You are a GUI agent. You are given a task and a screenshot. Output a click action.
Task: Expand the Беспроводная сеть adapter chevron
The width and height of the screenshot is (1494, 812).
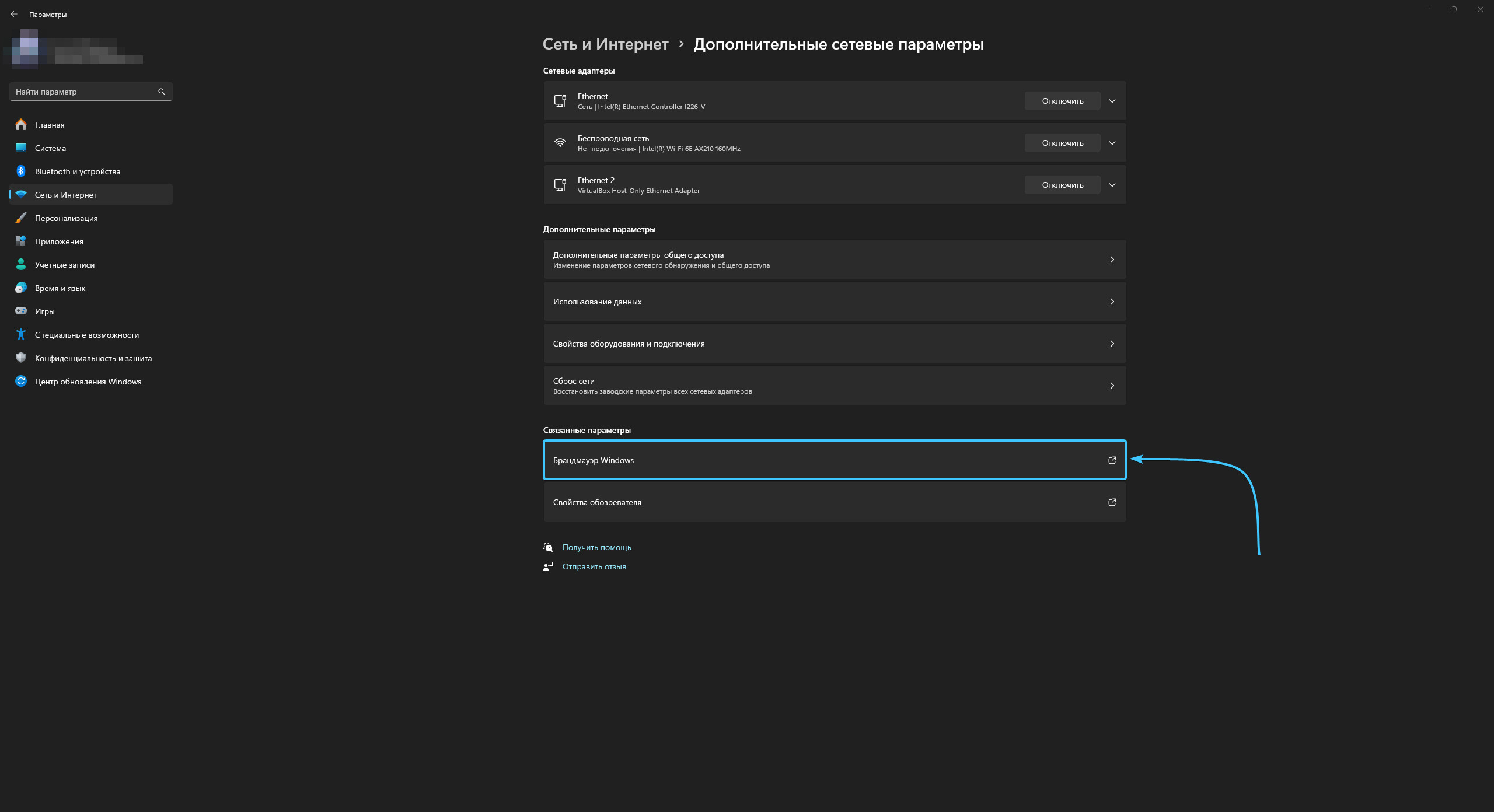(1112, 143)
